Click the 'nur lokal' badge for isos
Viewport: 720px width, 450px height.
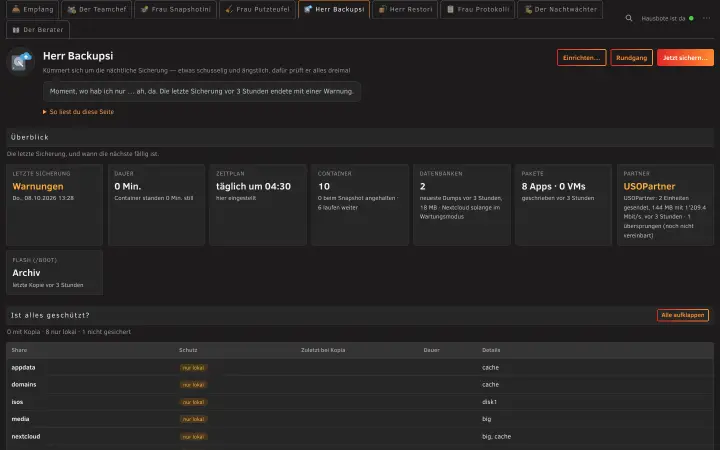[193, 402]
